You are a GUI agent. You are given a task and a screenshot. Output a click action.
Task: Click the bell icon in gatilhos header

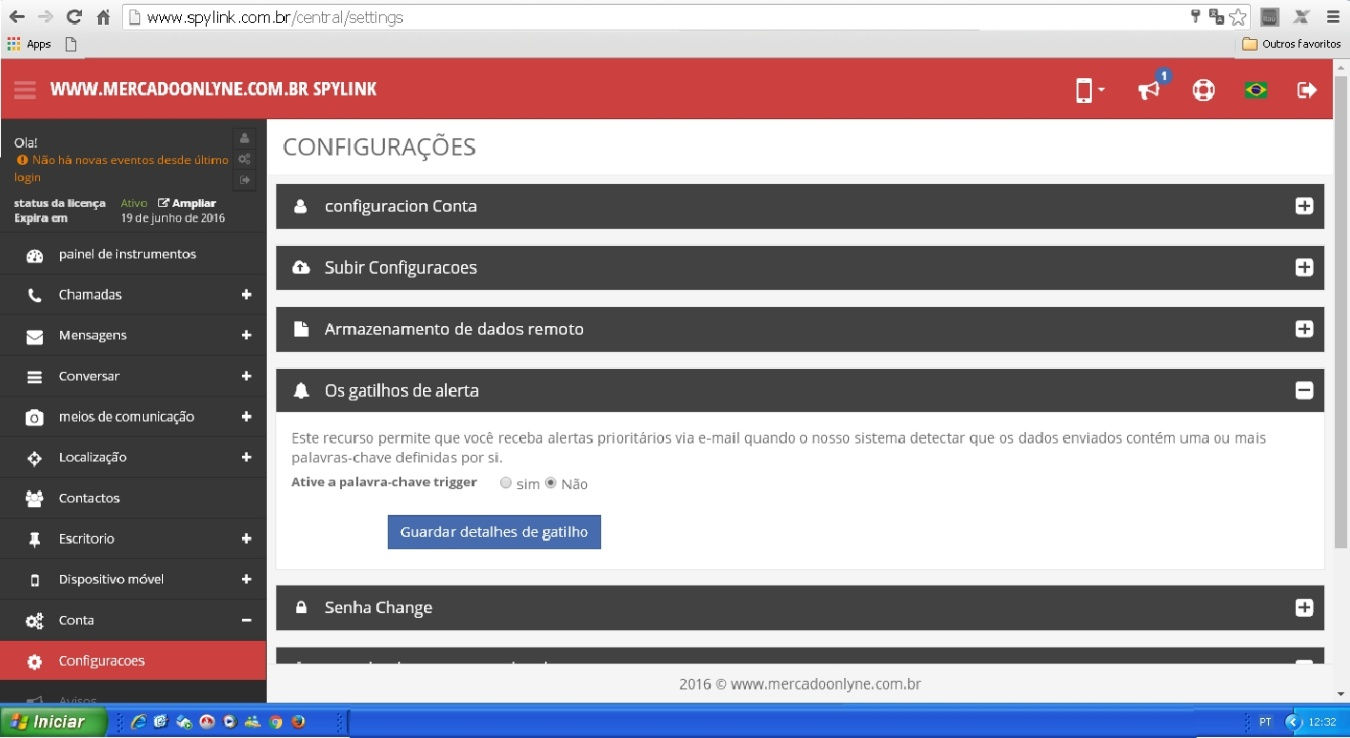[300, 391]
